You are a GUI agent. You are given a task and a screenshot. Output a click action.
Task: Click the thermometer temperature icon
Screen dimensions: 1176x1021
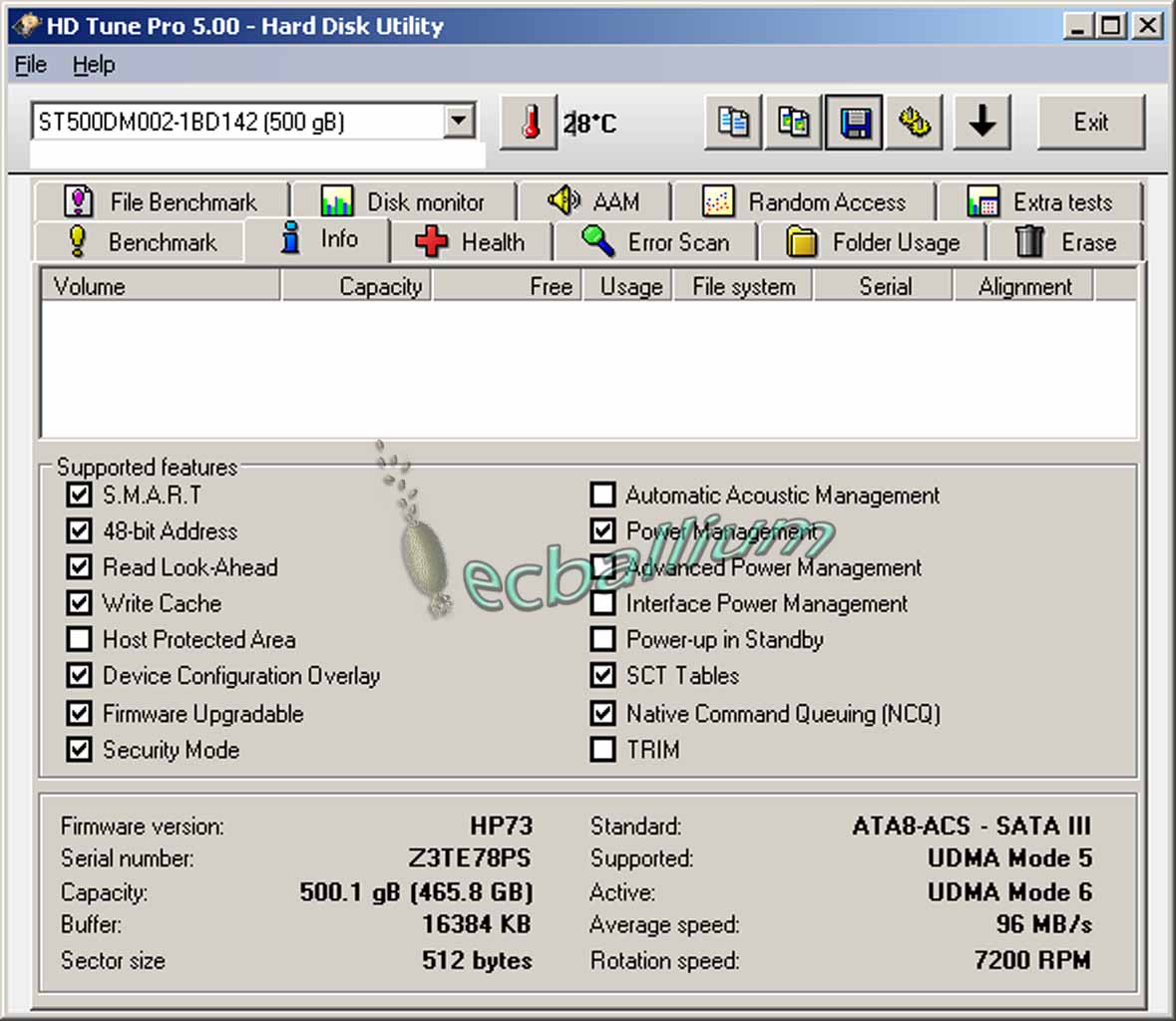coord(529,123)
